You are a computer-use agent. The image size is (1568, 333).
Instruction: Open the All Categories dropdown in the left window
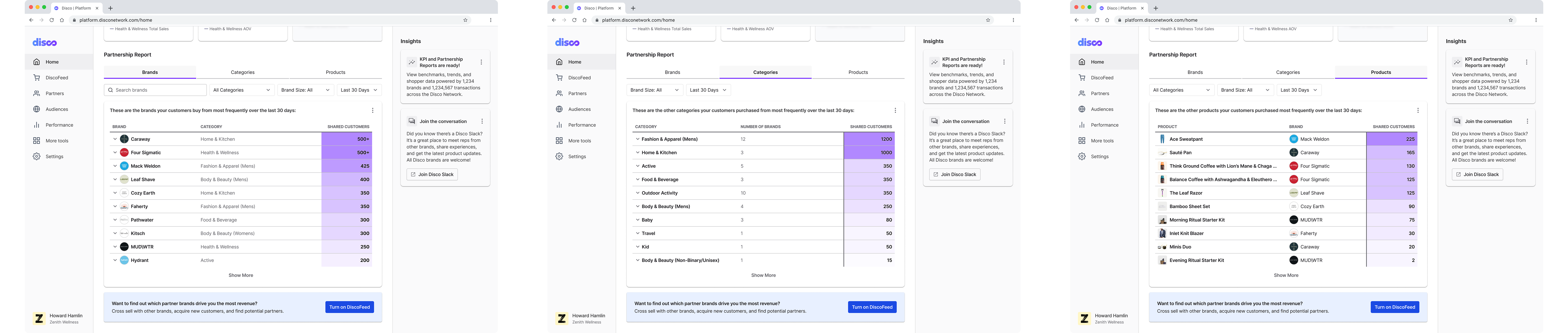click(242, 90)
